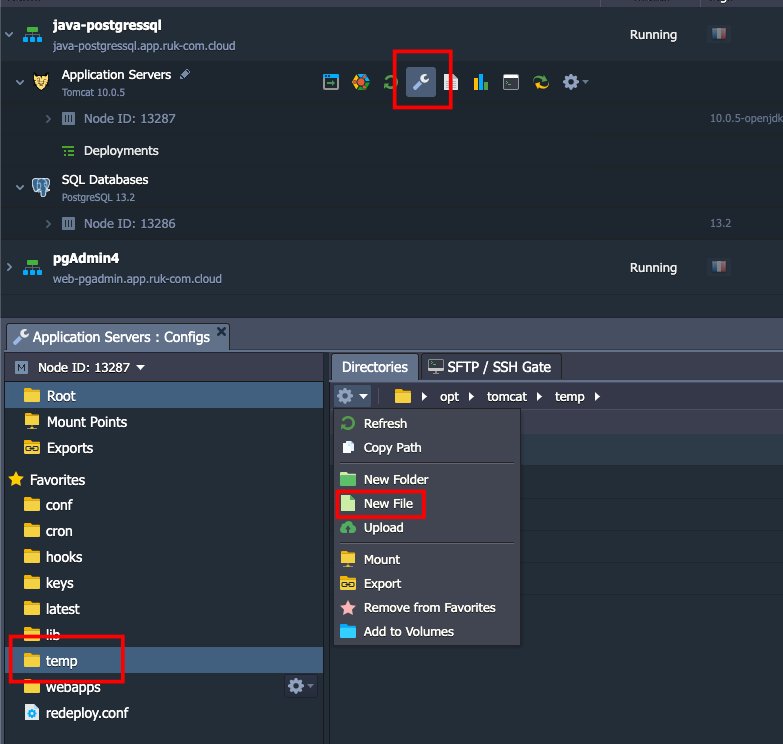Screen dimensions: 783x744
Task: Collapse the java-postgressql environment
Action: click(x=9, y=34)
